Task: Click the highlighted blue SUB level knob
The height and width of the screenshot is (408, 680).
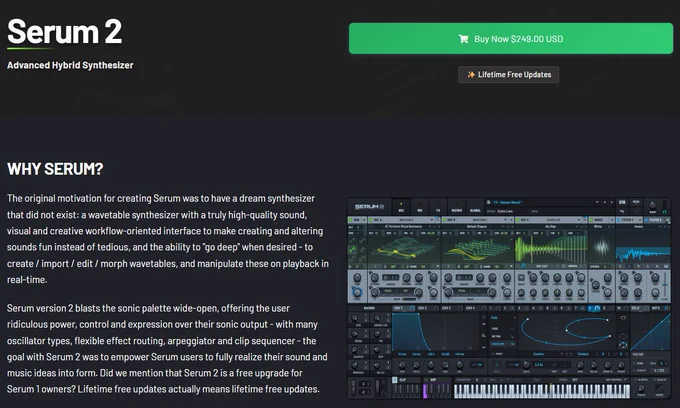Action: (357, 292)
